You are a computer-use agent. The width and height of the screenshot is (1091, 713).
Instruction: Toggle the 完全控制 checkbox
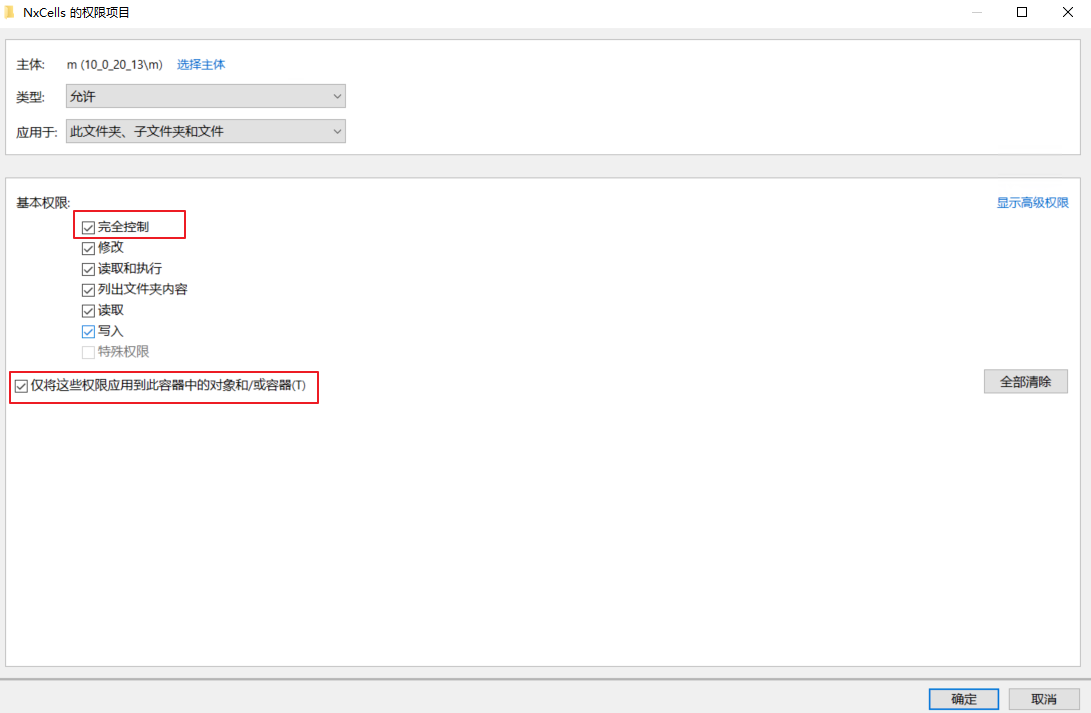[88, 227]
